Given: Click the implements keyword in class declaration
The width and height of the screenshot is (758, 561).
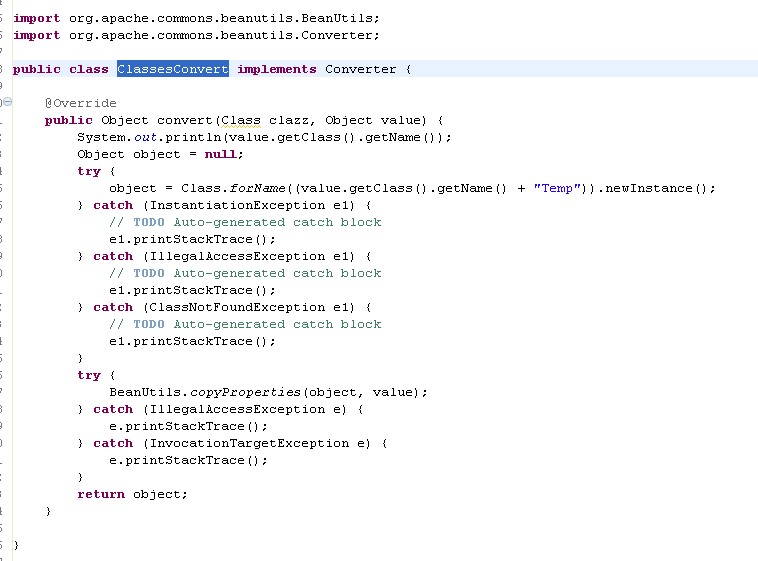Looking at the screenshot, I should [x=277, y=69].
